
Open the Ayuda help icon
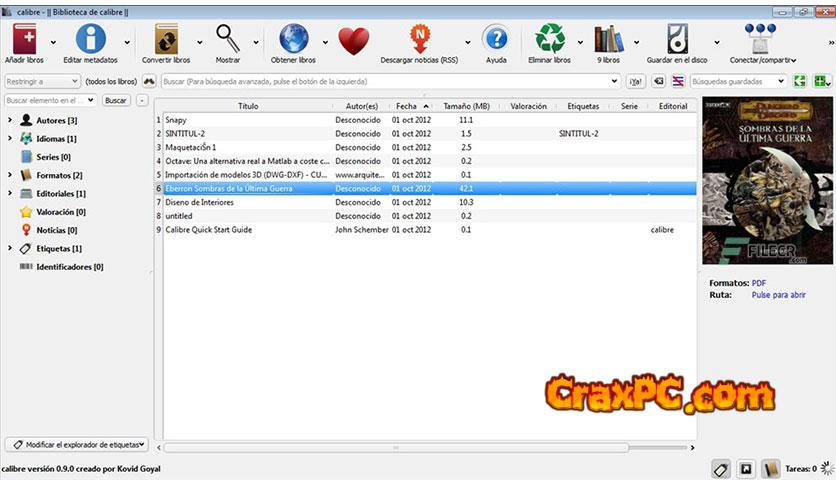(495, 39)
